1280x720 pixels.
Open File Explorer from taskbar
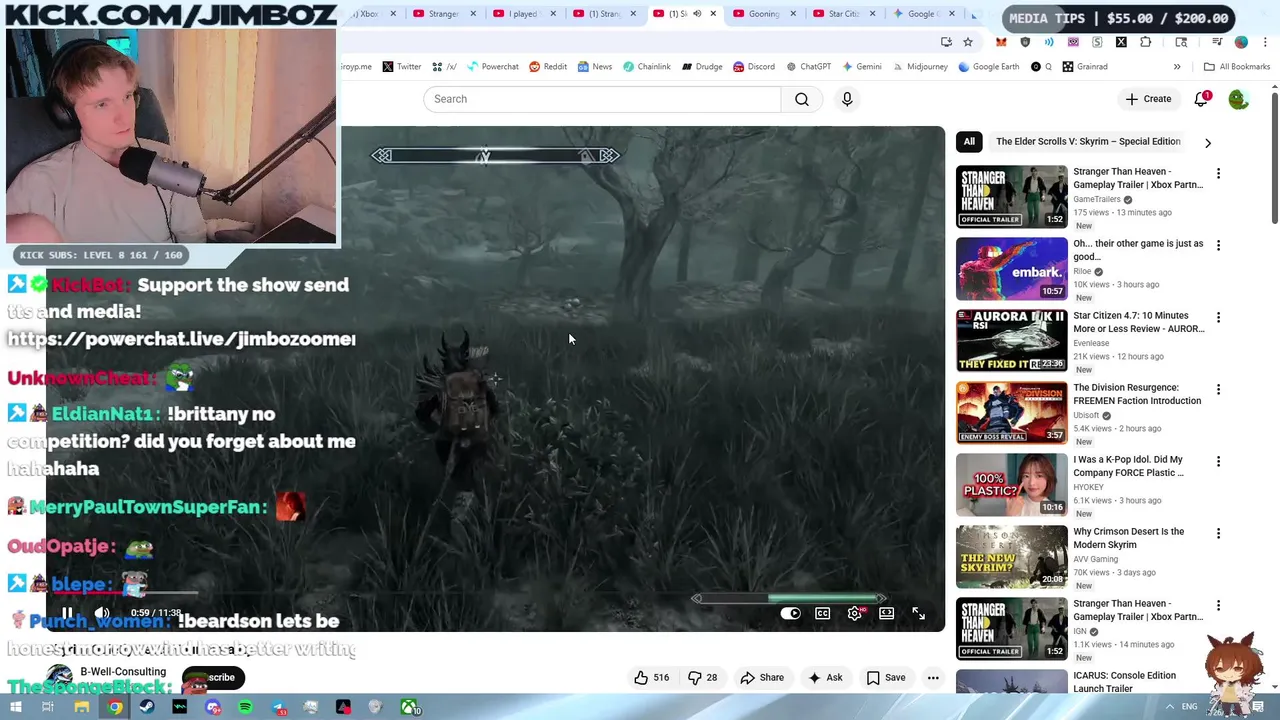[x=82, y=707]
